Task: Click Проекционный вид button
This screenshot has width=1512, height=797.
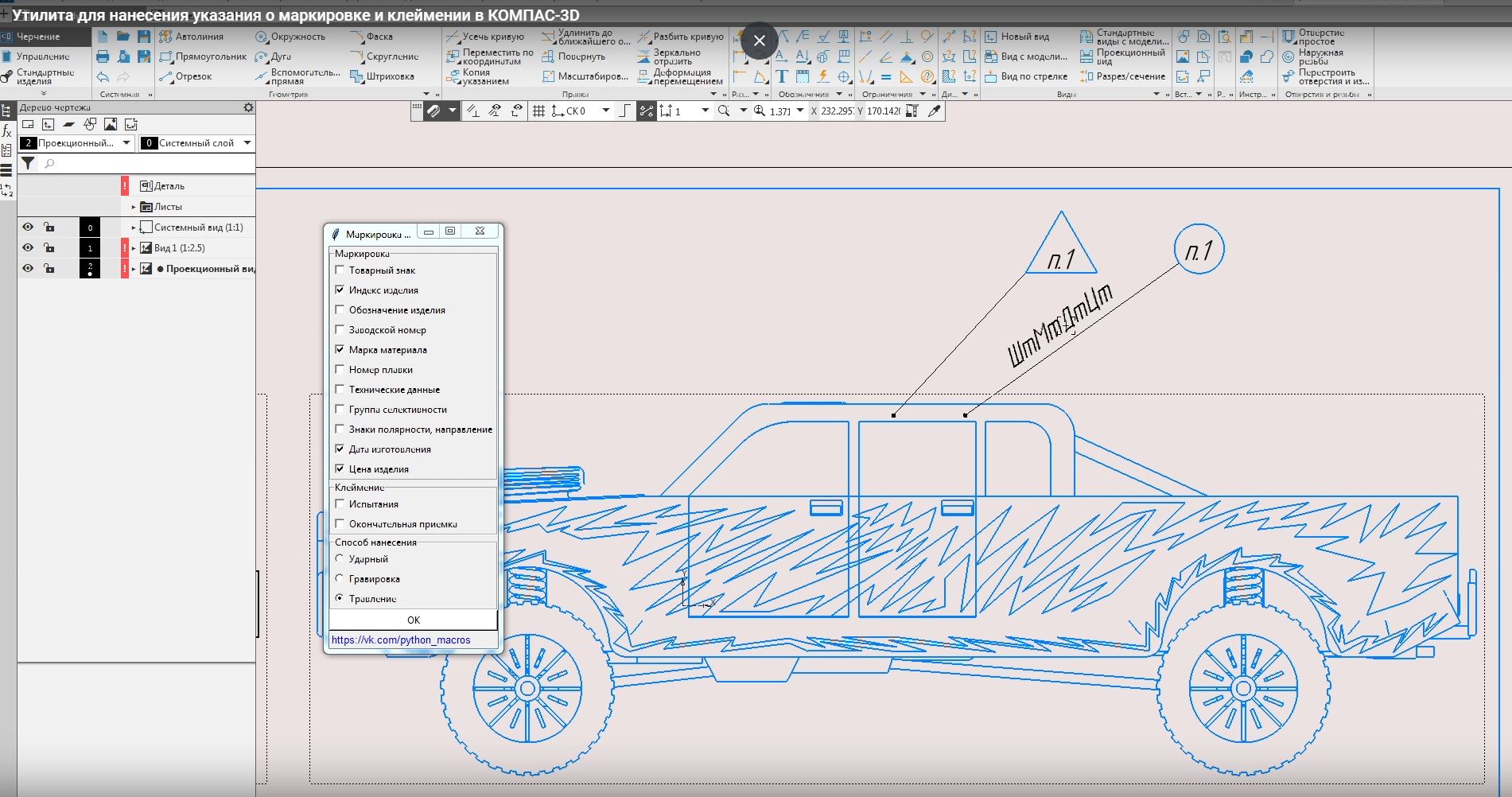Action: pyautogui.click(x=1122, y=56)
